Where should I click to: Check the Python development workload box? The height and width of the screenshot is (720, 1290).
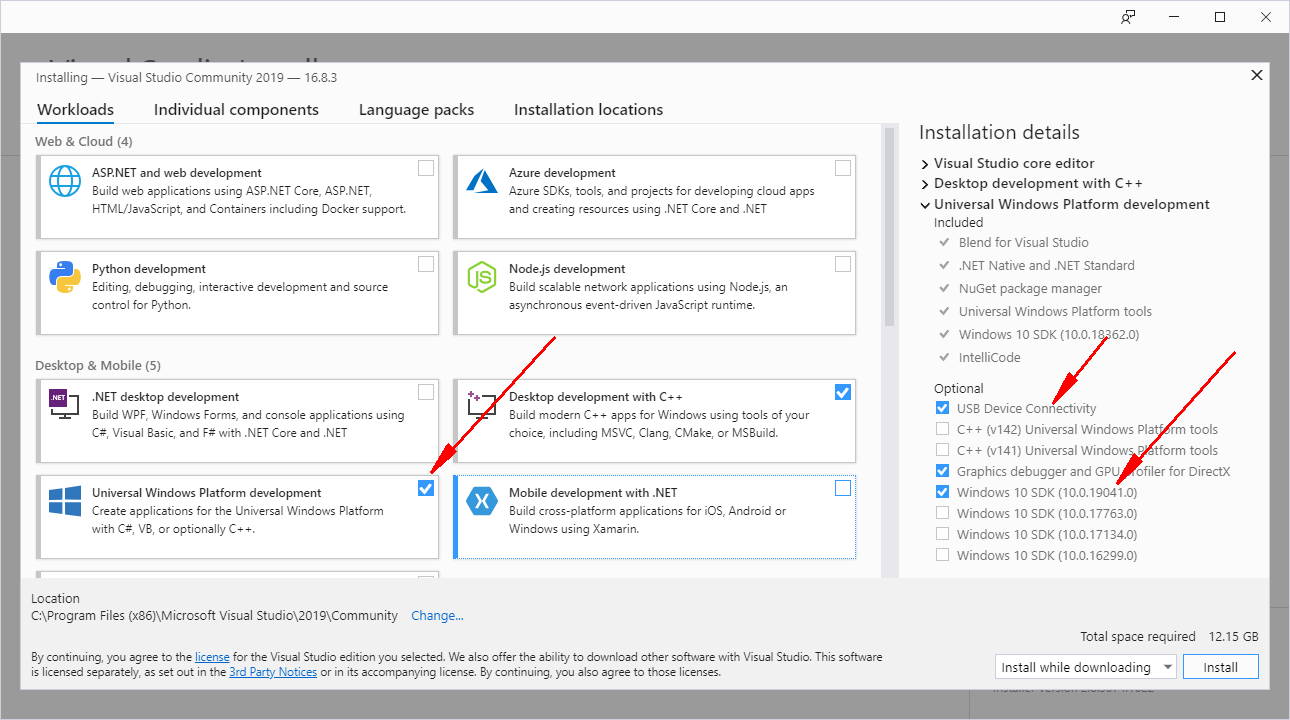tap(426, 264)
